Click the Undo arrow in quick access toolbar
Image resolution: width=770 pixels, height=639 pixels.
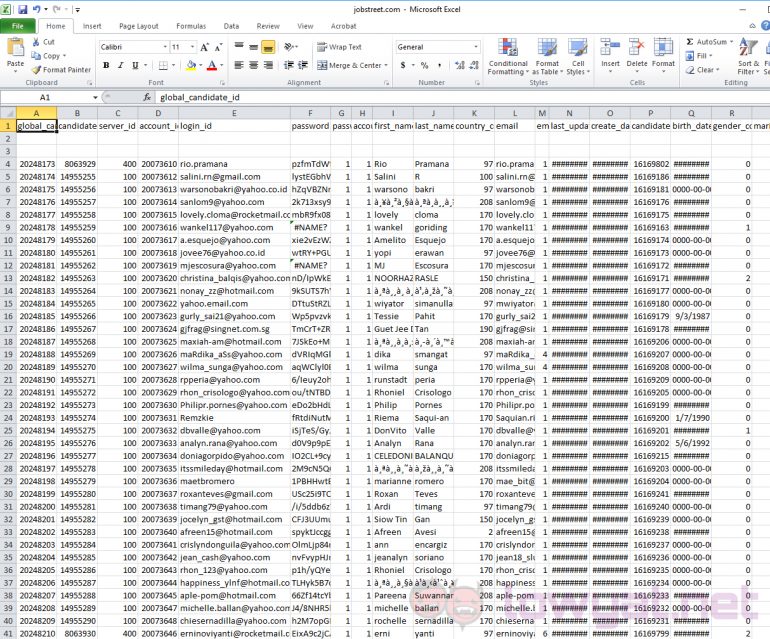click(37, 9)
